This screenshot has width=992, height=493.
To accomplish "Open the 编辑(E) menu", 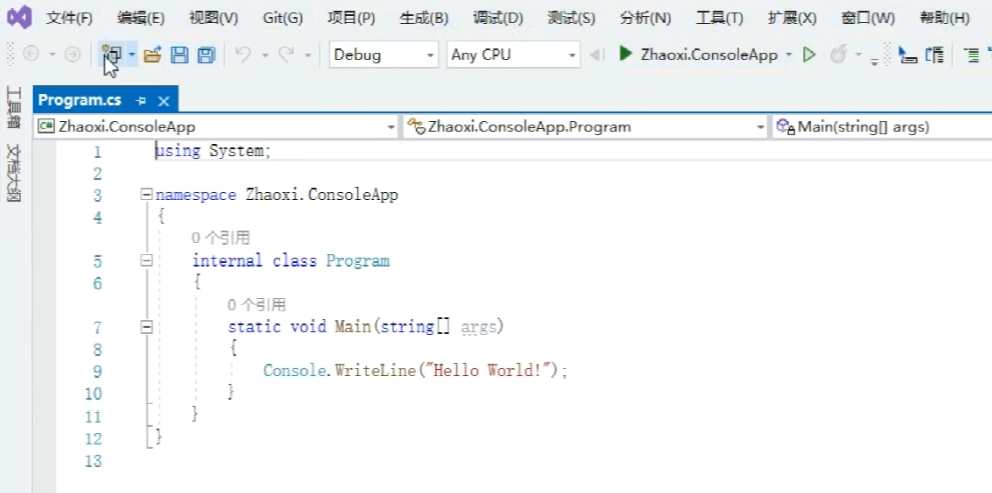I will pos(141,18).
